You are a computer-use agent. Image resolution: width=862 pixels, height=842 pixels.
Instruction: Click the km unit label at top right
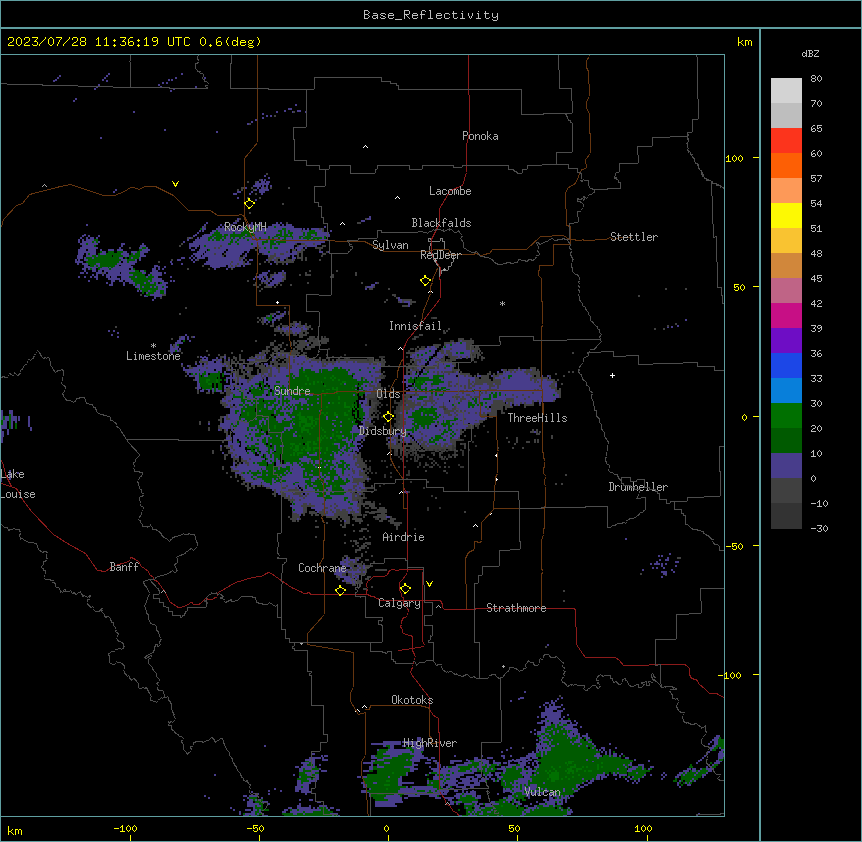tap(745, 42)
